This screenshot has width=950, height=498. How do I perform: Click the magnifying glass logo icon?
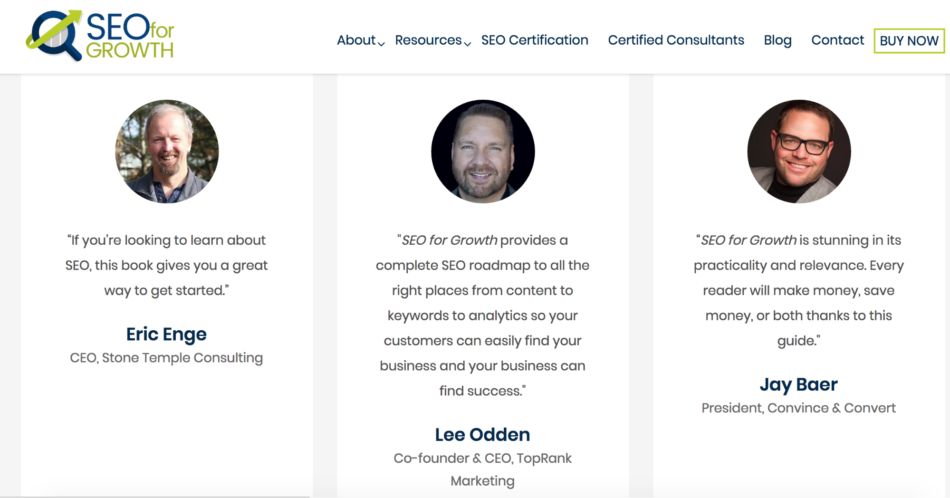tap(50, 35)
